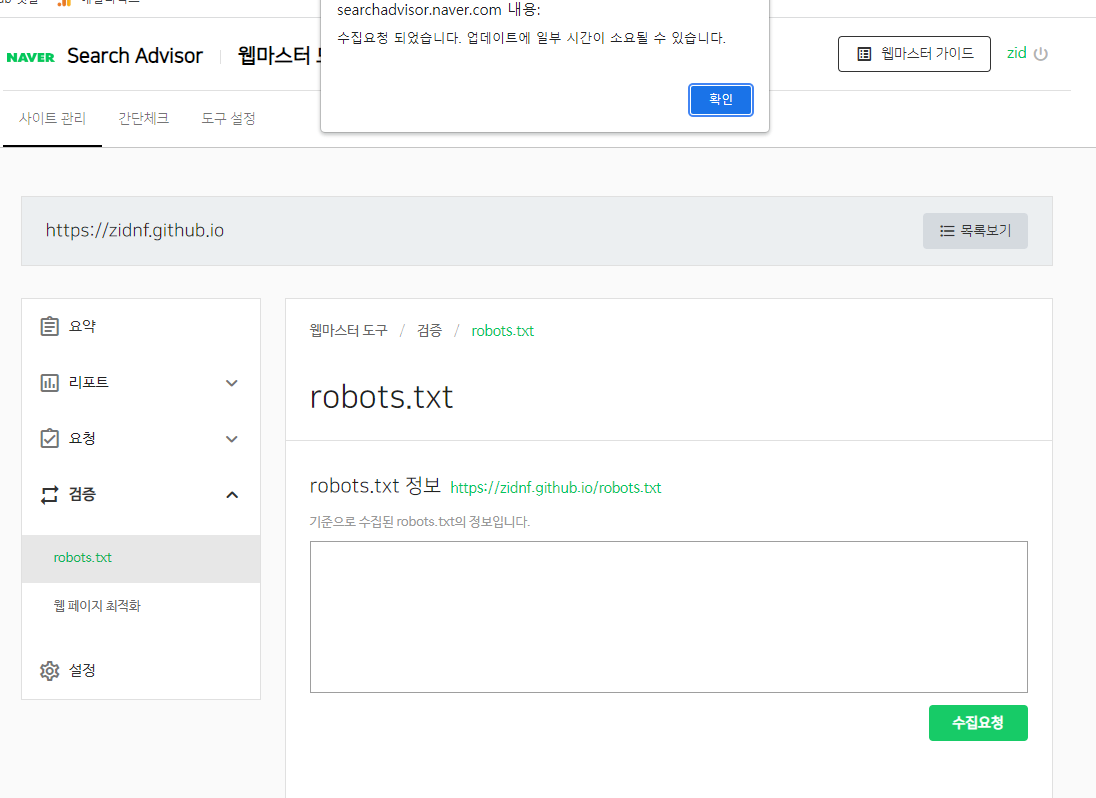Switch to the 간단체크 tab
This screenshot has height=798, width=1096.
[143, 118]
